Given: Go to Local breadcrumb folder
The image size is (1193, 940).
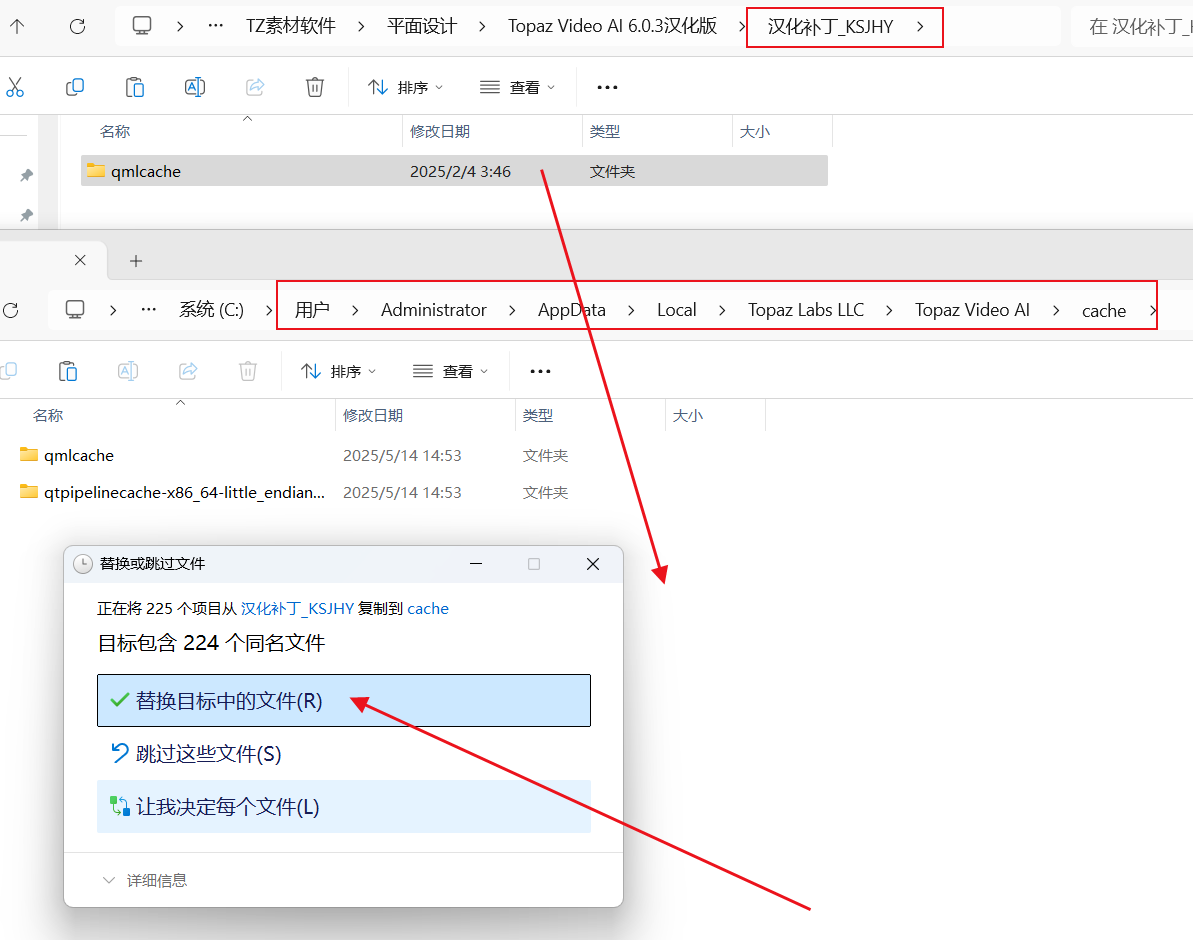Looking at the screenshot, I should [676, 310].
